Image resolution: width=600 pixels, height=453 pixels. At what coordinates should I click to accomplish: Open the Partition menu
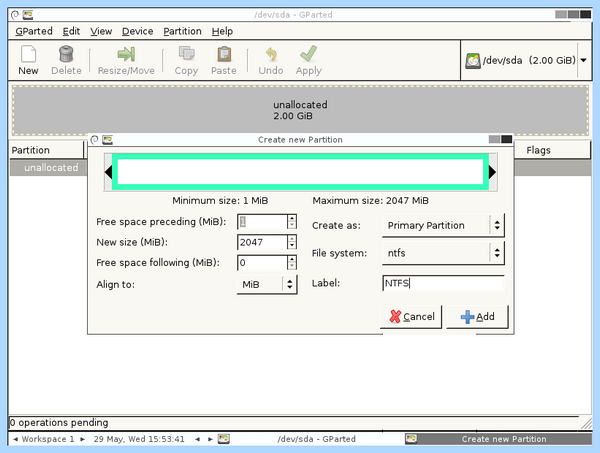(x=182, y=31)
